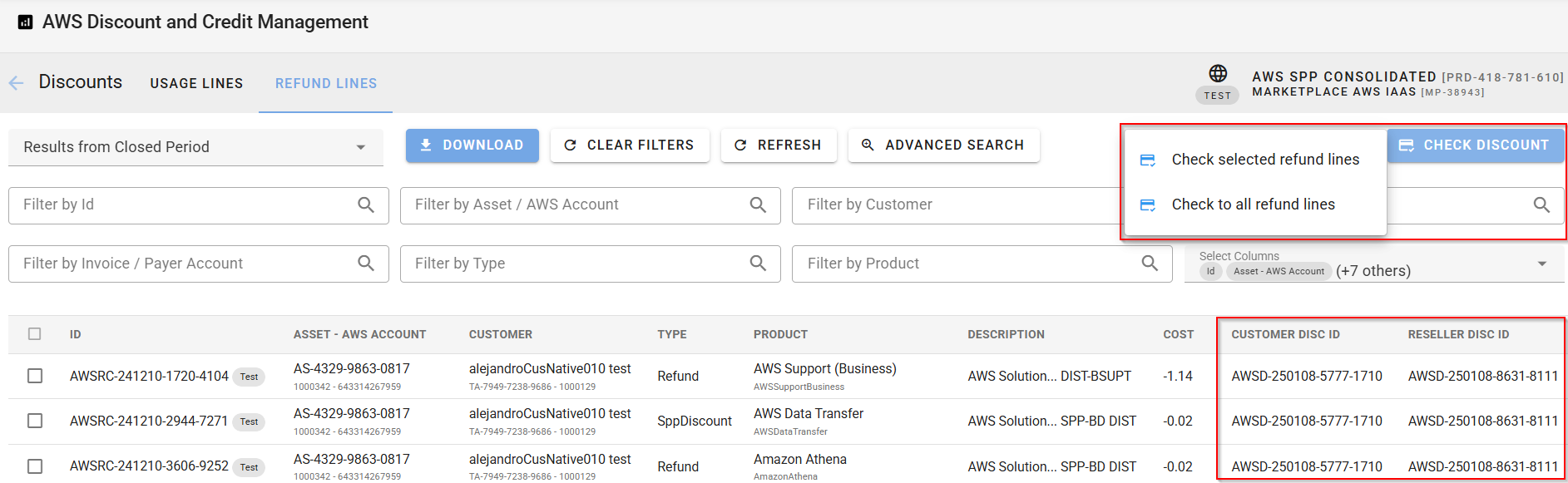Open Advanced Search

[943, 145]
